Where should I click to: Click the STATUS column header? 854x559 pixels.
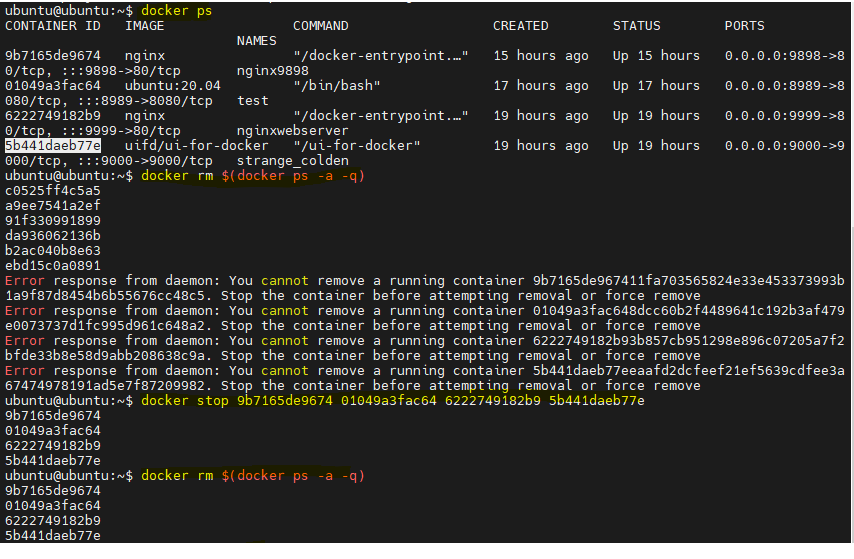[636, 26]
